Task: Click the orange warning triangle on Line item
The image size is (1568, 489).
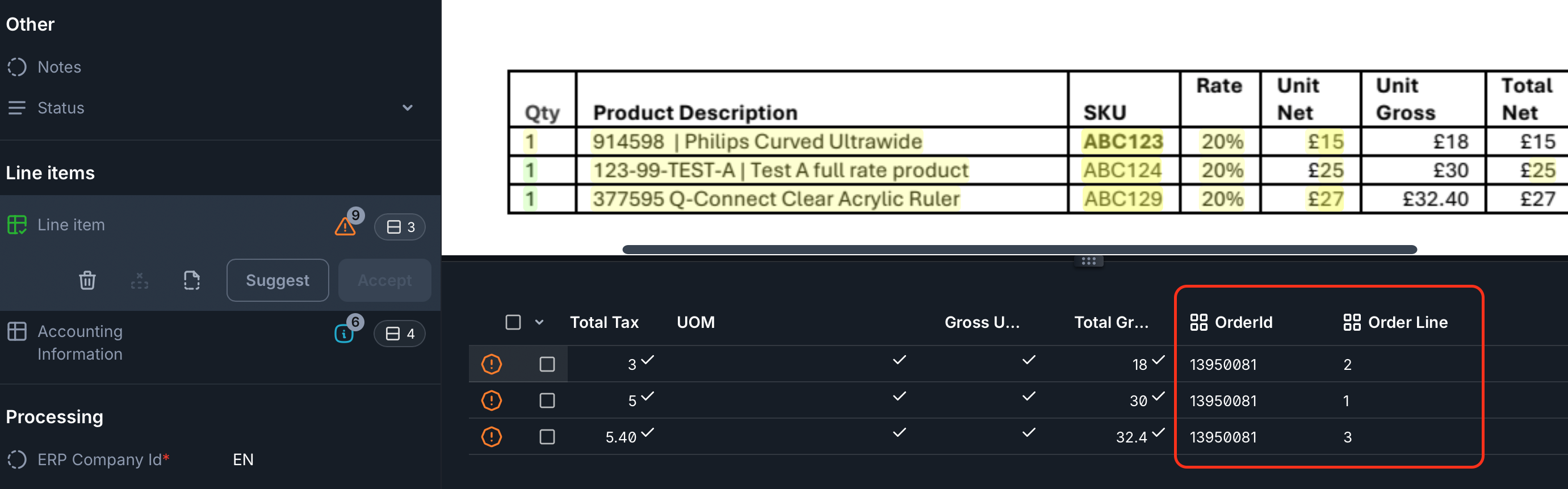Action: click(x=345, y=227)
